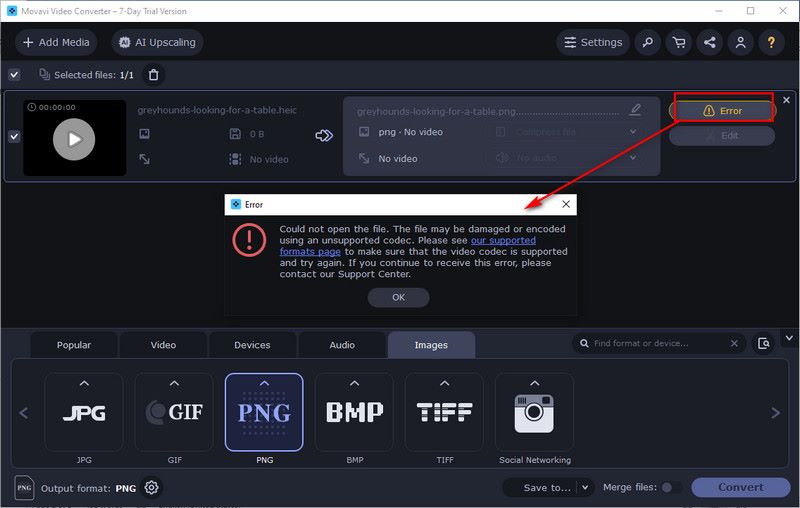The image size is (800, 508).
Task: Click the source resolution arrows icon
Action: (x=144, y=159)
